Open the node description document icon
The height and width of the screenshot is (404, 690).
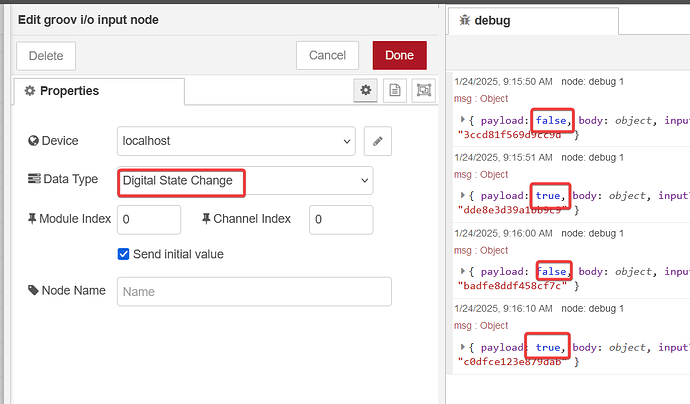click(396, 91)
